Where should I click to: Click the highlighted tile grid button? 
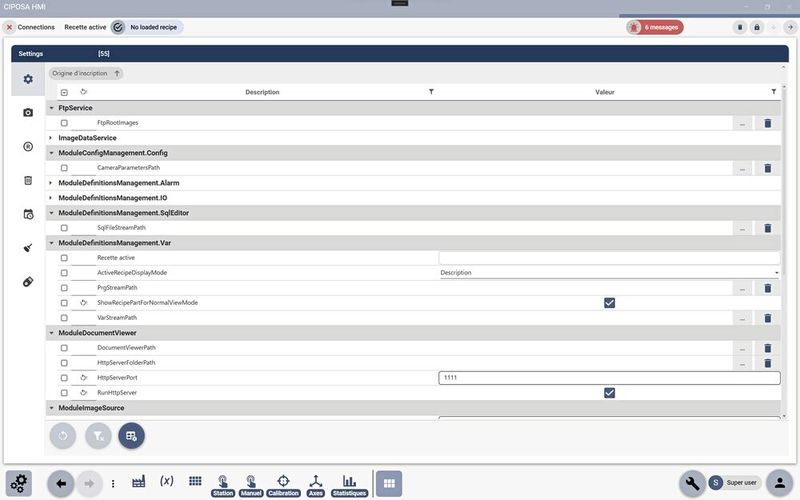click(389, 484)
